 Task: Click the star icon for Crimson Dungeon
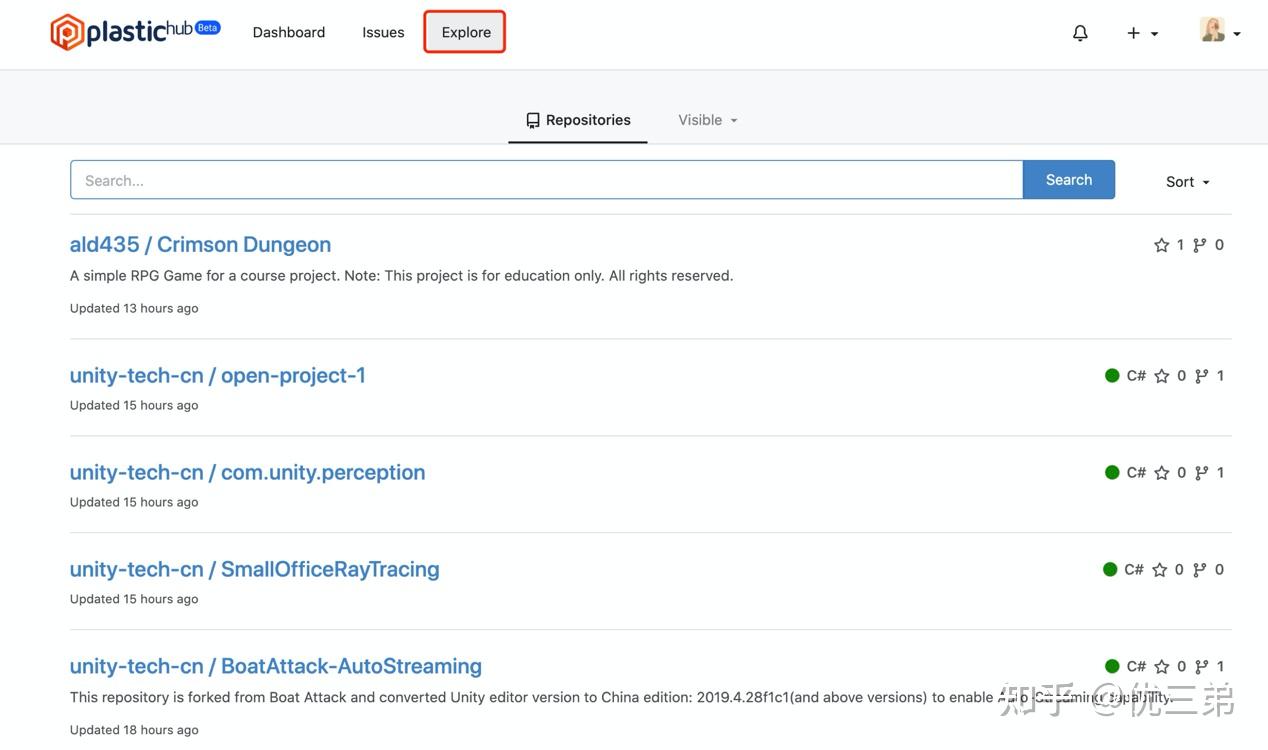point(1161,245)
